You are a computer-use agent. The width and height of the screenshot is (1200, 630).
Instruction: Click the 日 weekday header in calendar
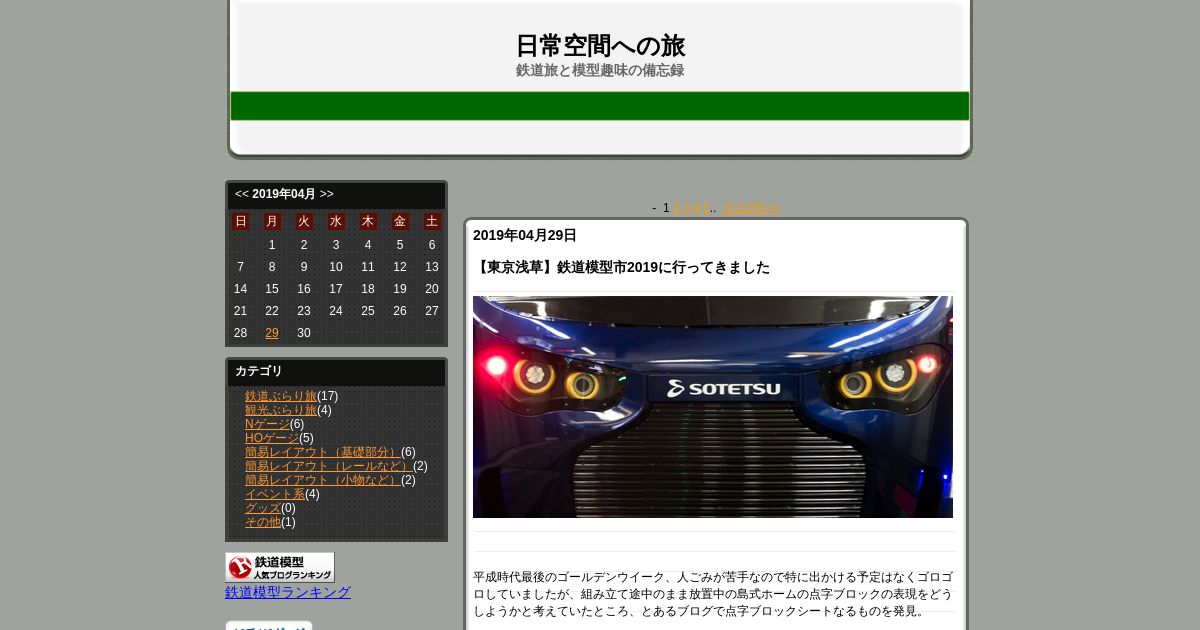tap(240, 221)
